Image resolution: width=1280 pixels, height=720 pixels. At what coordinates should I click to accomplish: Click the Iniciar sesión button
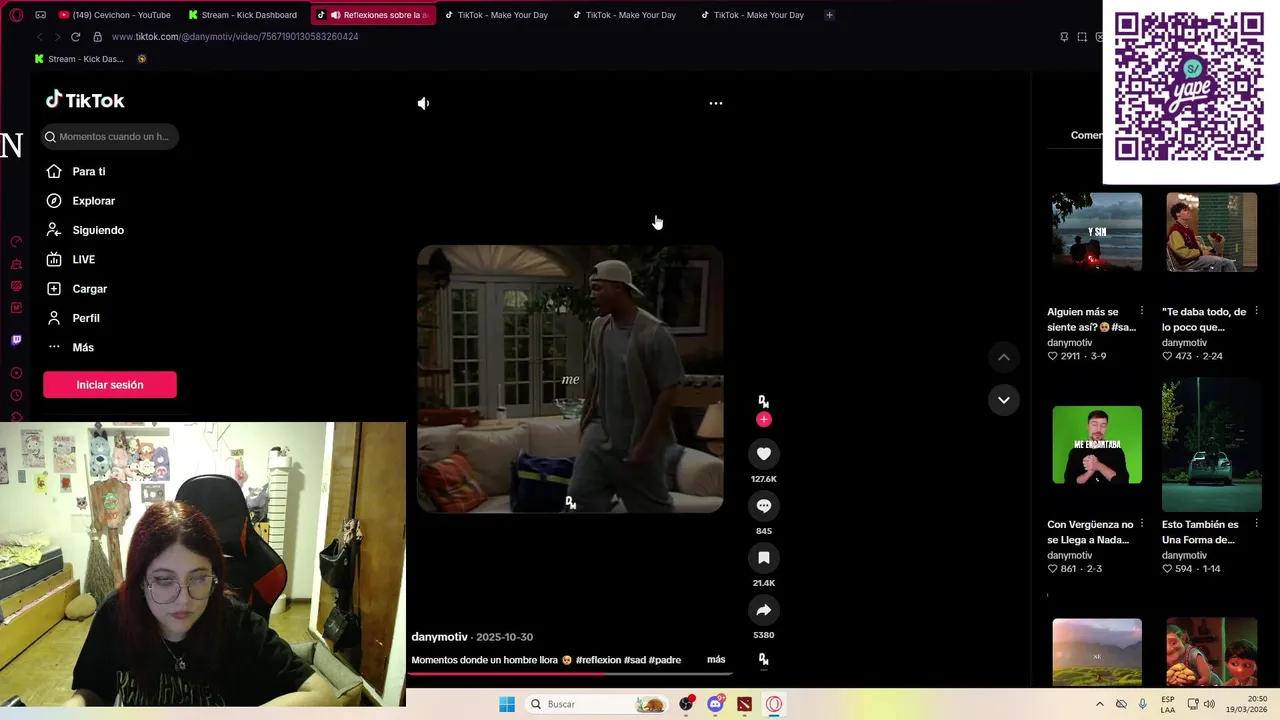(110, 385)
